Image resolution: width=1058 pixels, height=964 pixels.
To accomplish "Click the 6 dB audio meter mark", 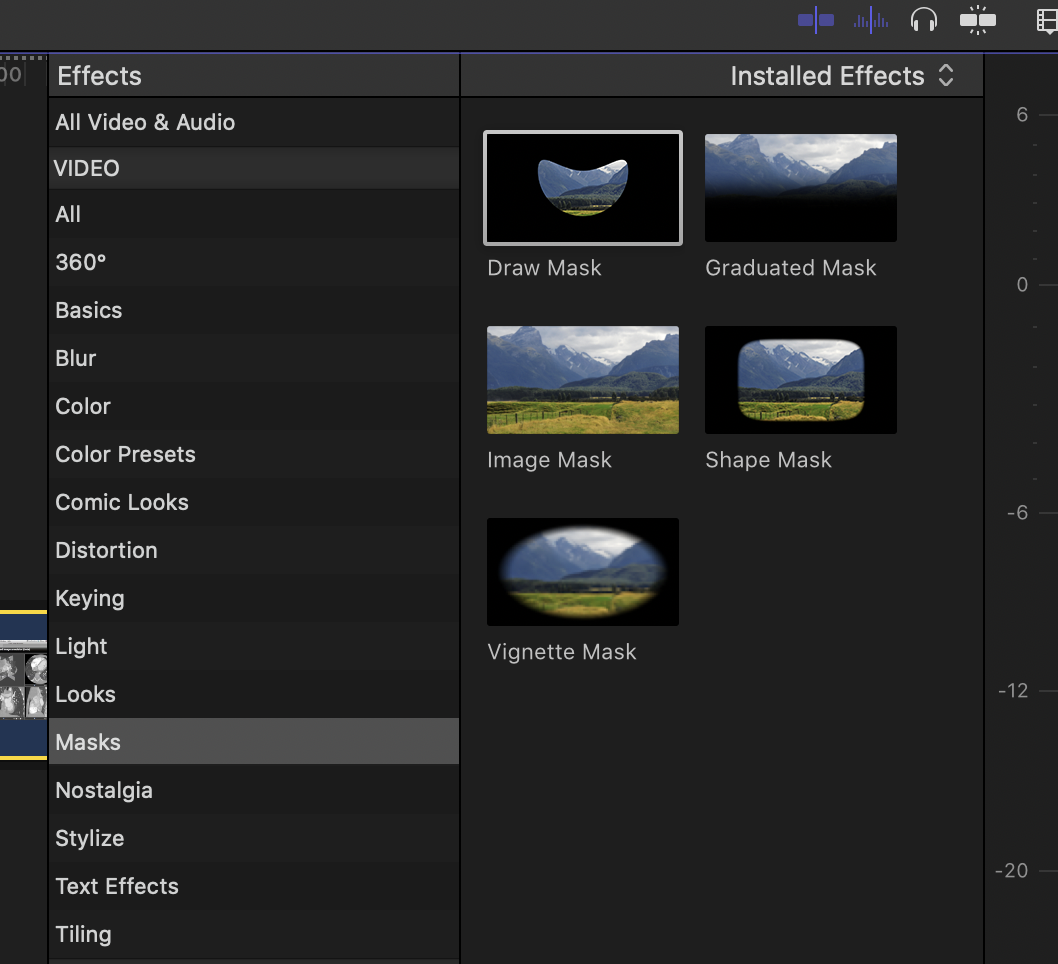I will [x=1022, y=115].
